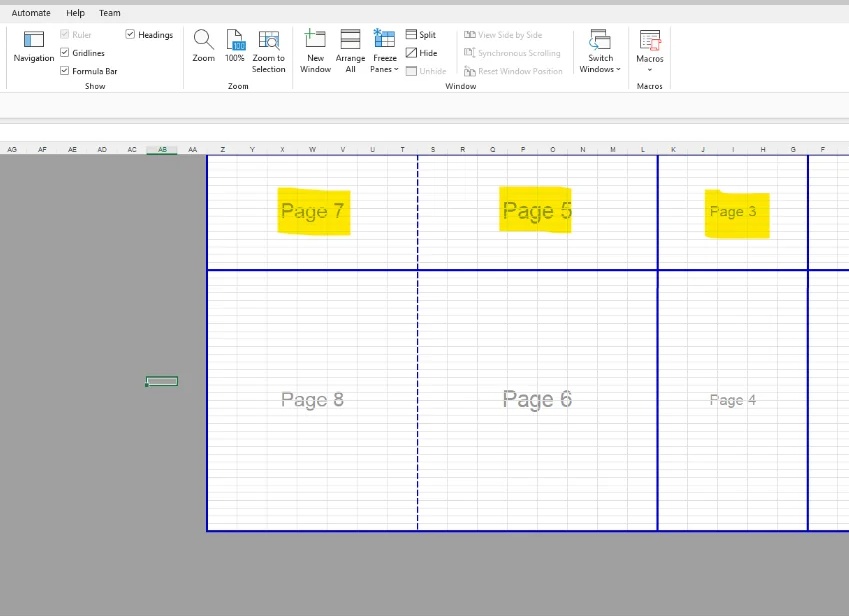The height and width of the screenshot is (616, 849).
Task: Click the greyed Unhide button
Action: click(x=426, y=71)
